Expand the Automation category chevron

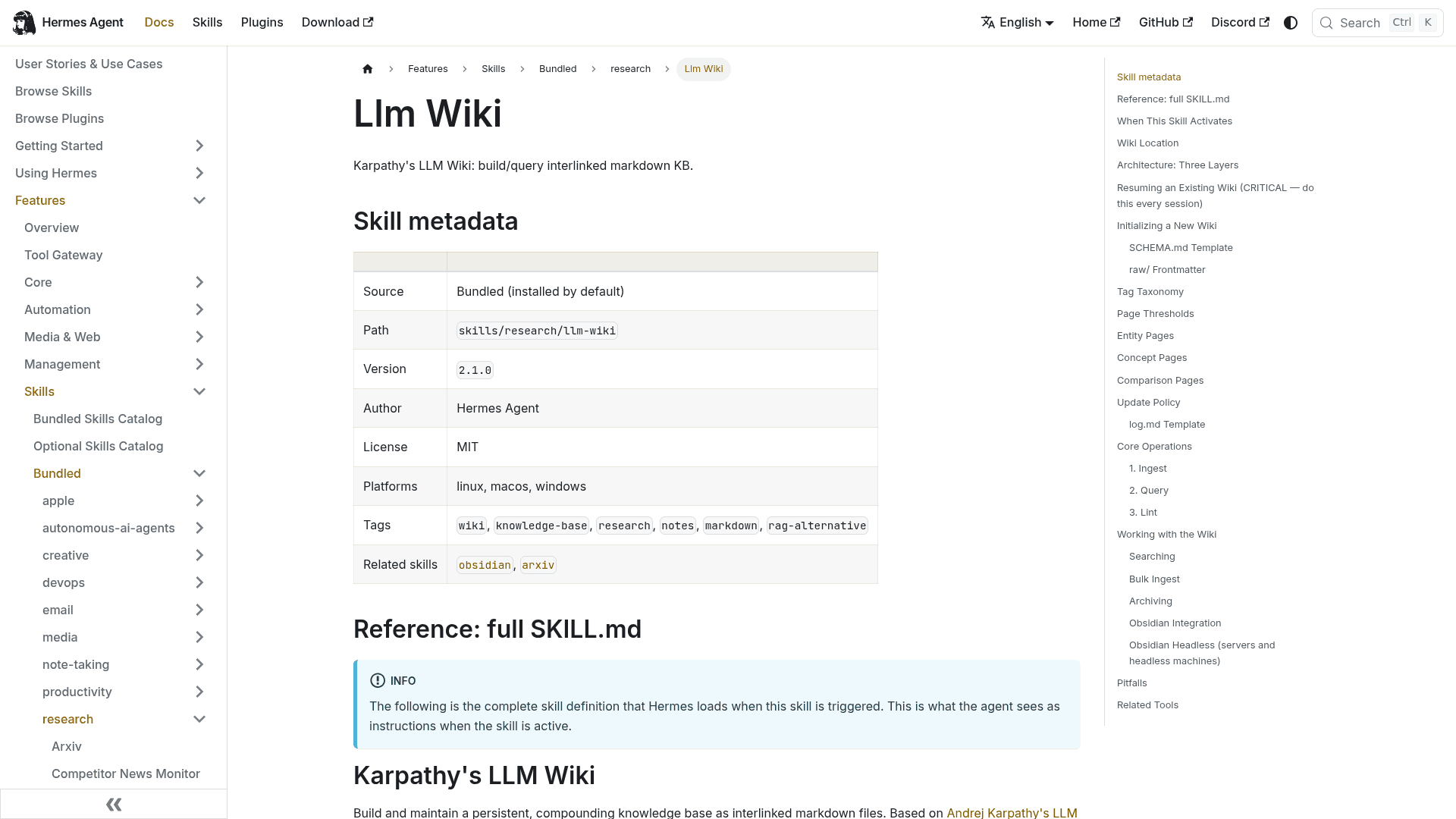point(199,309)
